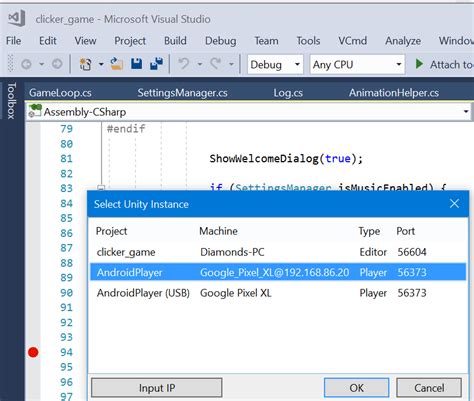Image resolution: width=474 pixels, height=401 pixels.
Task: Open the View menu
Action: [85, 41]
